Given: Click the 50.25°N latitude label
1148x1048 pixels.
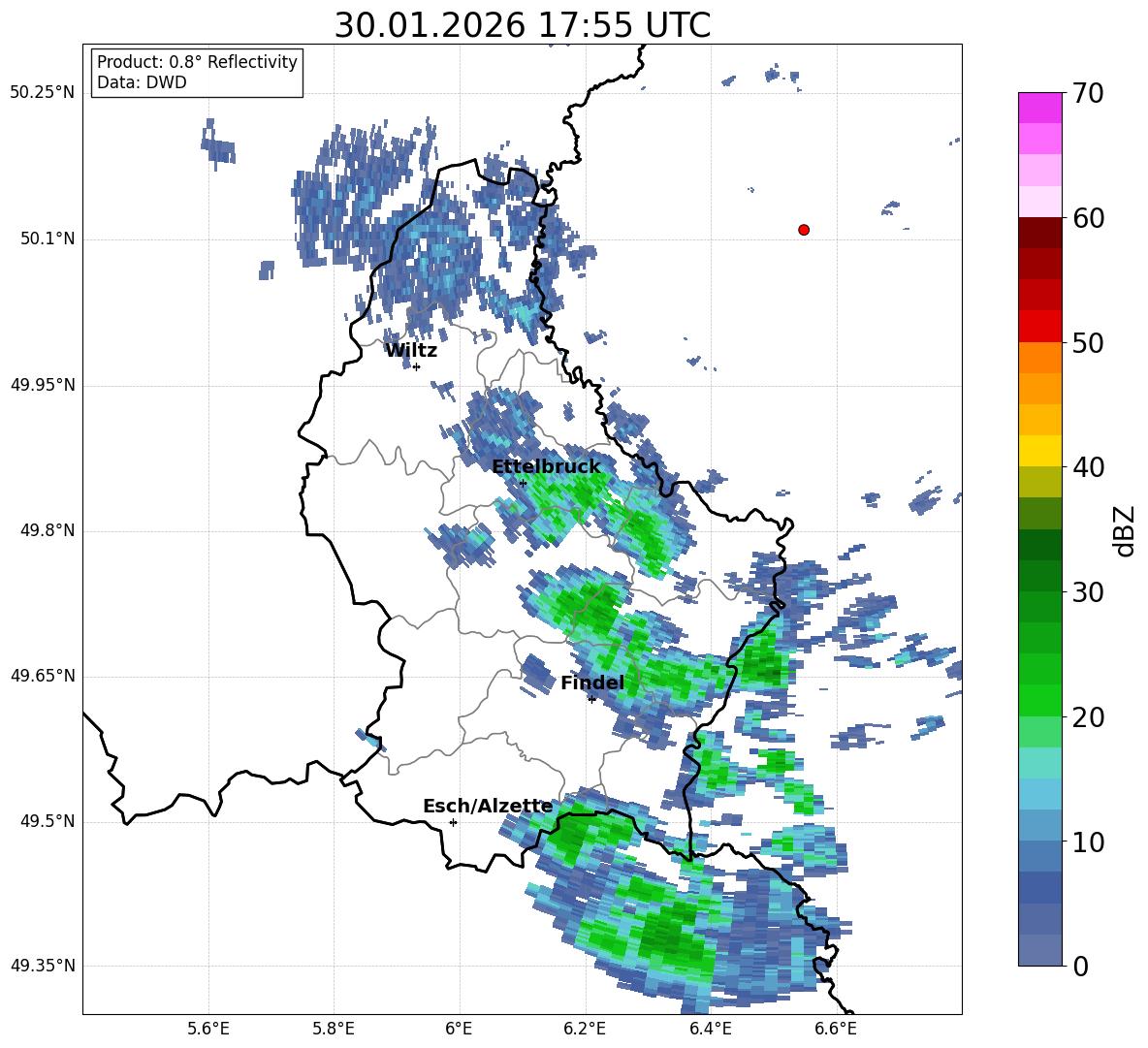Looking at the screenshot, I should click(43, 93).
